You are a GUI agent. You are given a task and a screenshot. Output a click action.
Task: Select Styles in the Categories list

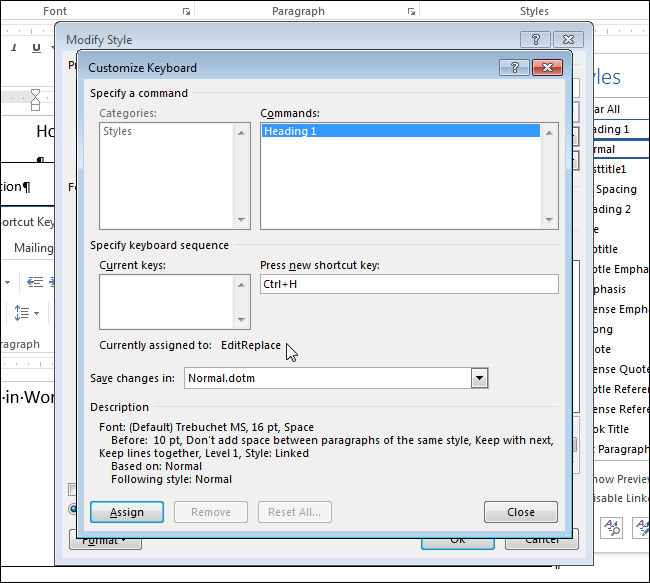117,131
